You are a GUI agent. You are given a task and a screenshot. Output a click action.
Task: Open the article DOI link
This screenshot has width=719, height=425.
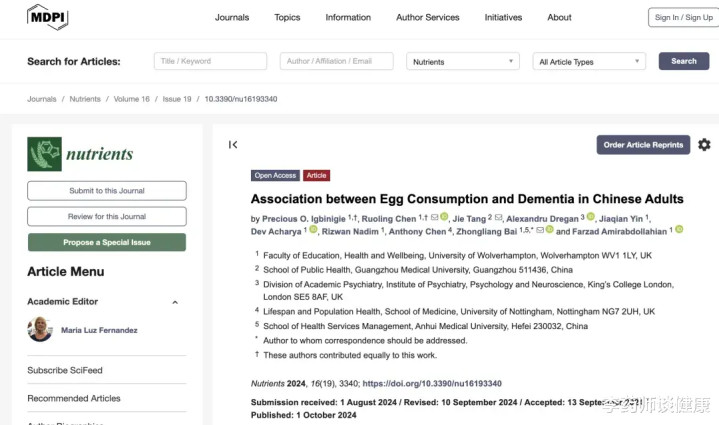click(x=432, y=383)
